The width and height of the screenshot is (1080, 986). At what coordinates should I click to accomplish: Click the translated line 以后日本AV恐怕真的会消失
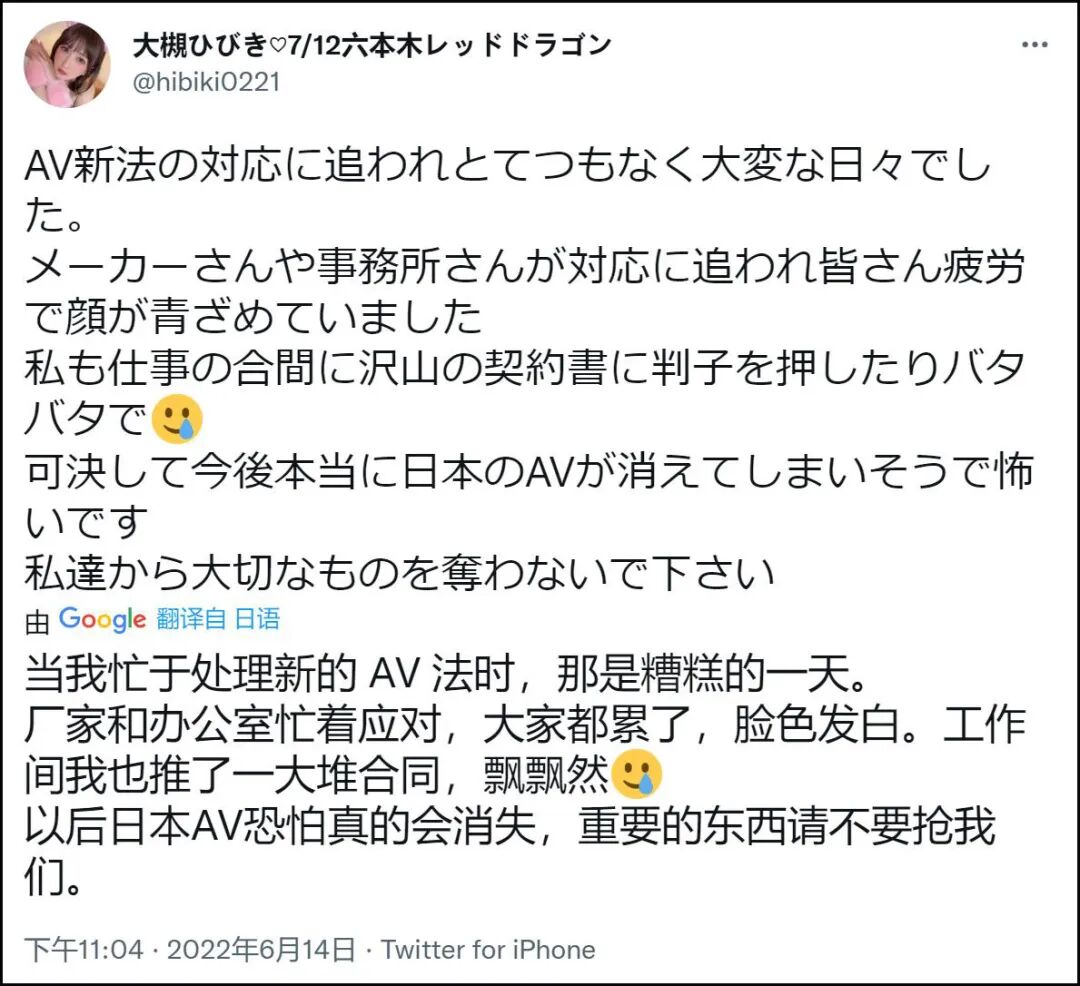[x=510, y=826]
